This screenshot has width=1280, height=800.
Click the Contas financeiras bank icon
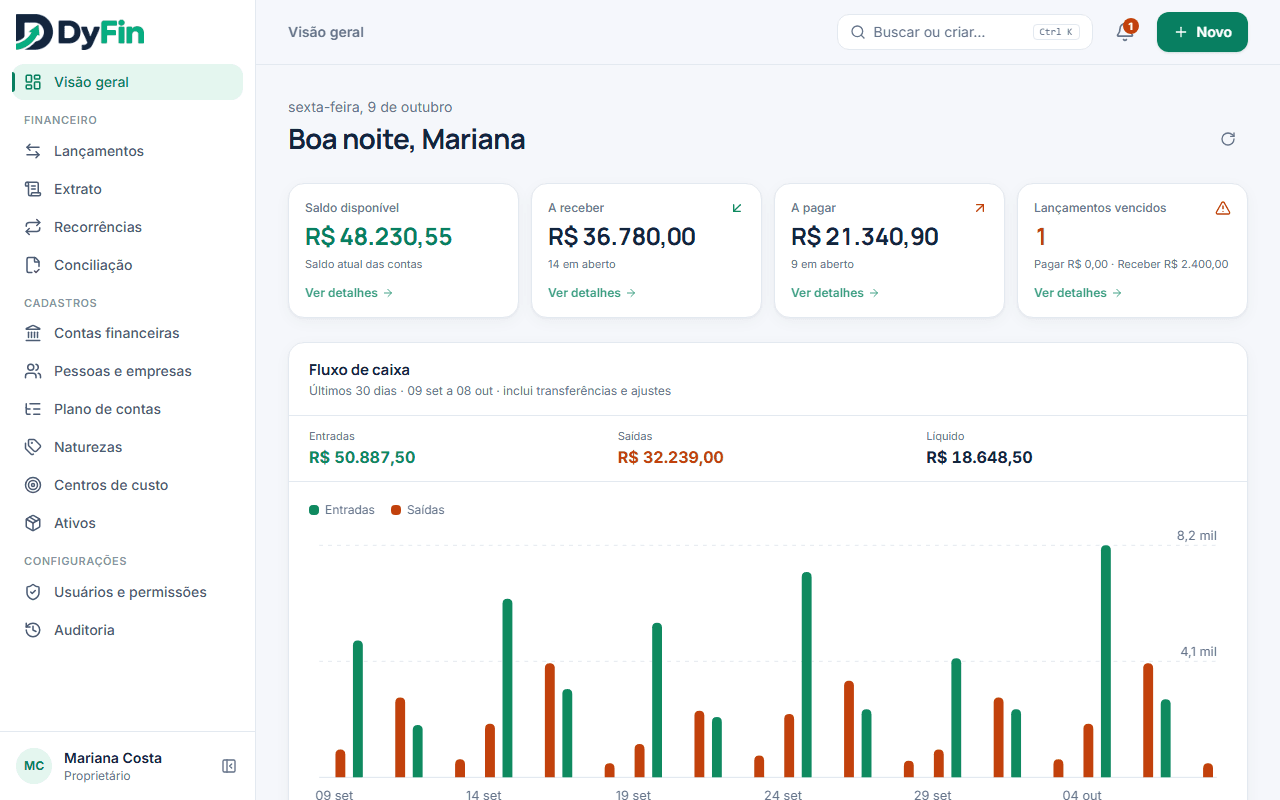point(33,333)
